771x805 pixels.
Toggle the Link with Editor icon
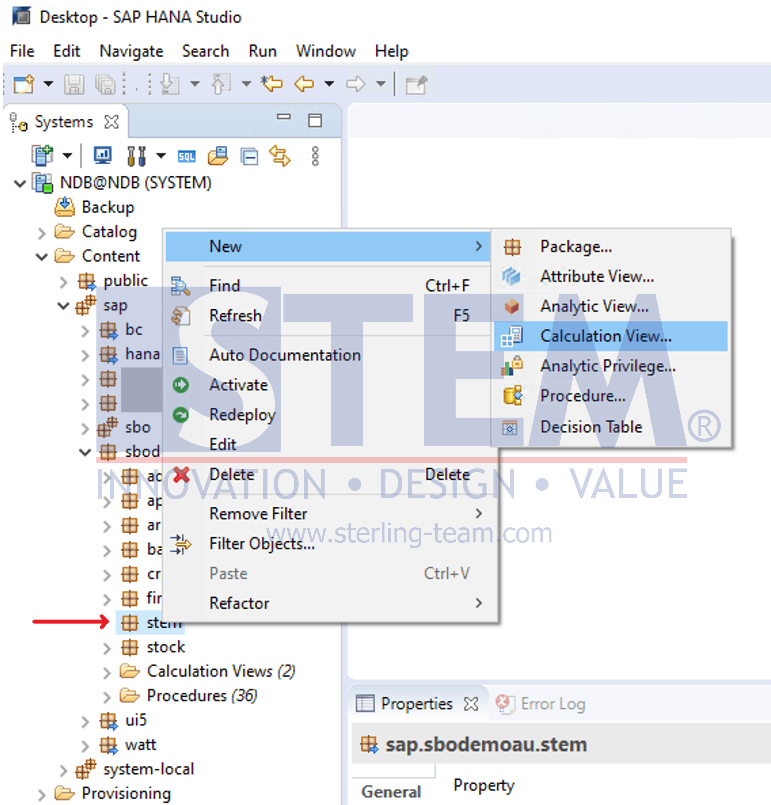280,156
